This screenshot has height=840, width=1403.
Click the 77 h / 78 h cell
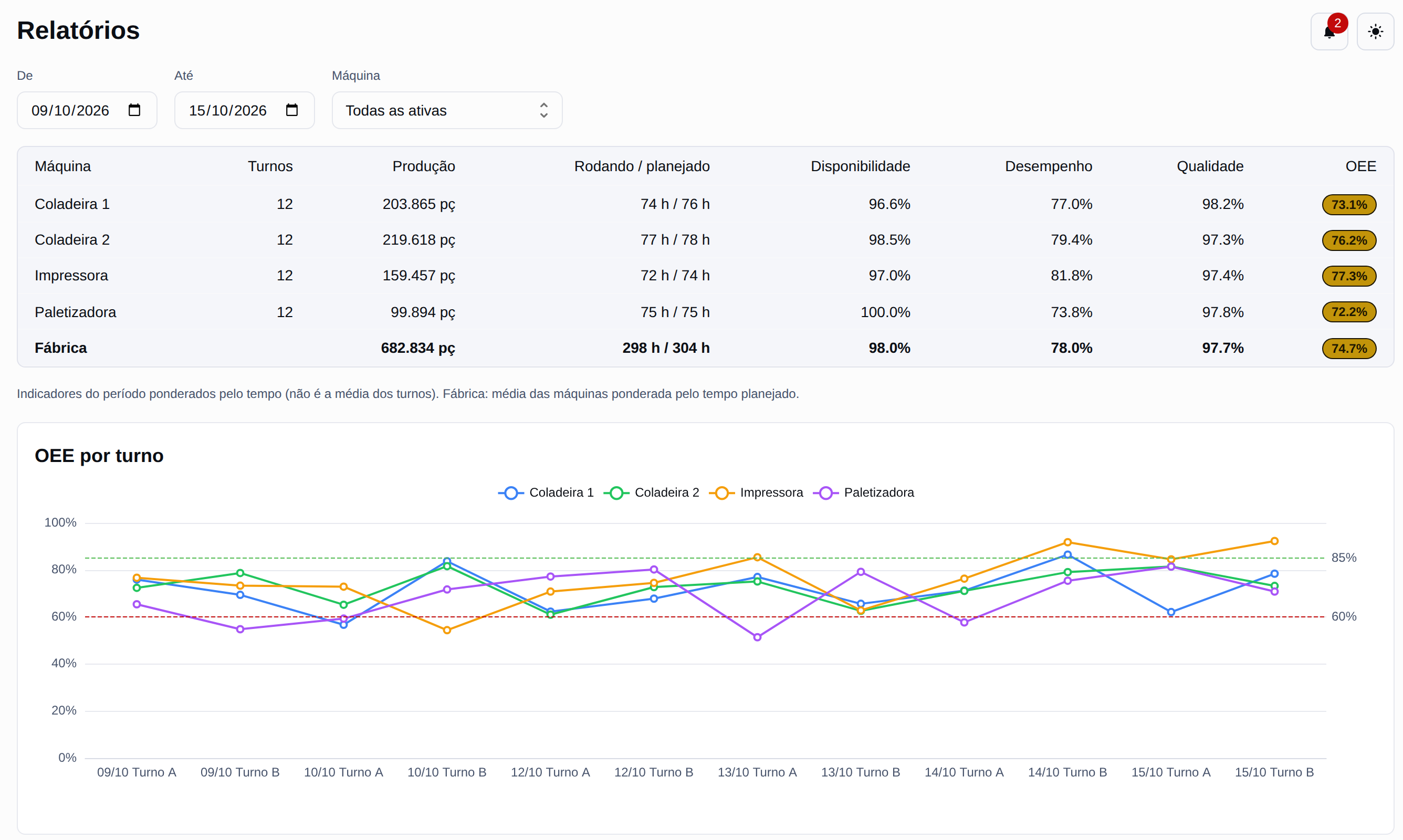tap(675, 239)
